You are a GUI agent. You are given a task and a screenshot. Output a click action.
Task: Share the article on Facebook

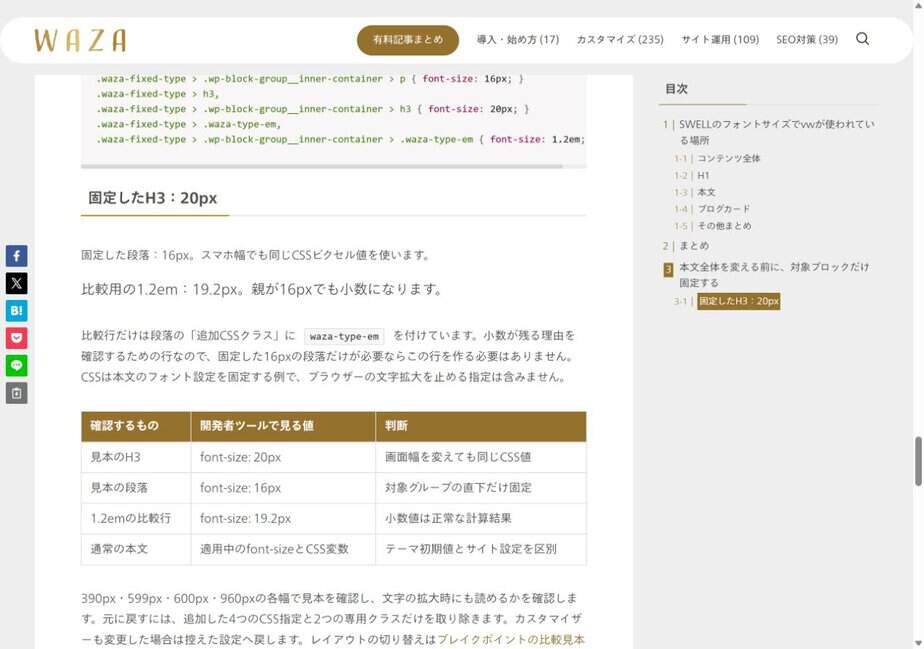click(x=16, y=256)
